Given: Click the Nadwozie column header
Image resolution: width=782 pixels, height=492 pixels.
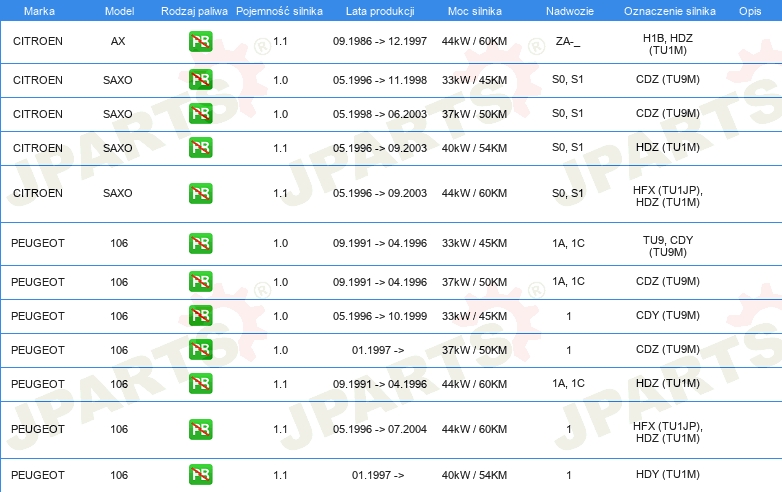Looking at the screenshot, I should pos(570,11).
